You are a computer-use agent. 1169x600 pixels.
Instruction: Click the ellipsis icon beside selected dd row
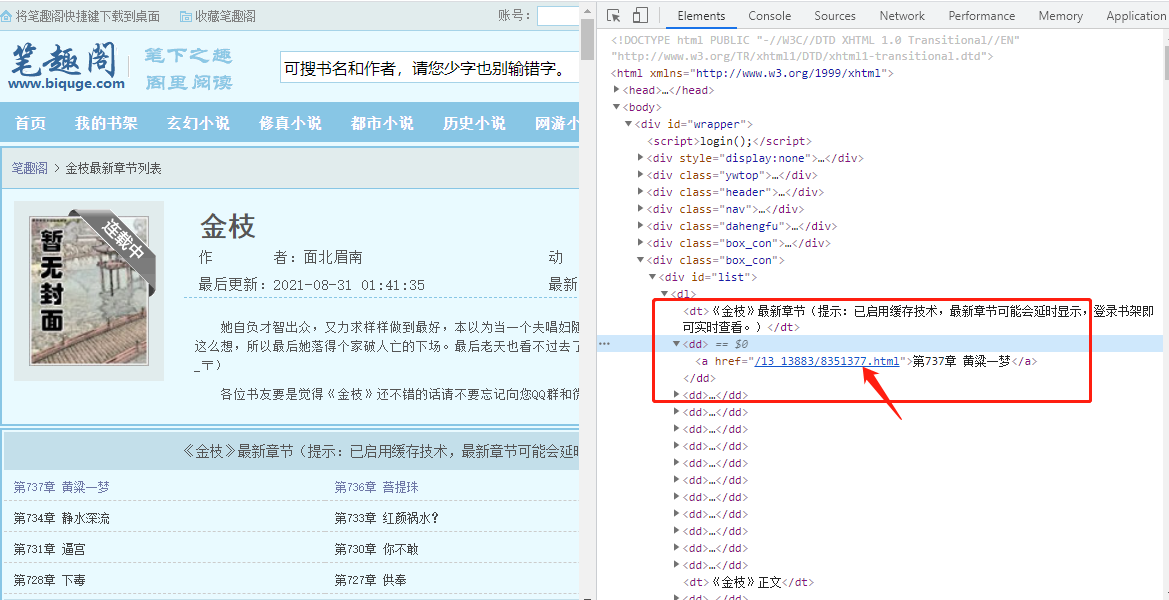605,344
